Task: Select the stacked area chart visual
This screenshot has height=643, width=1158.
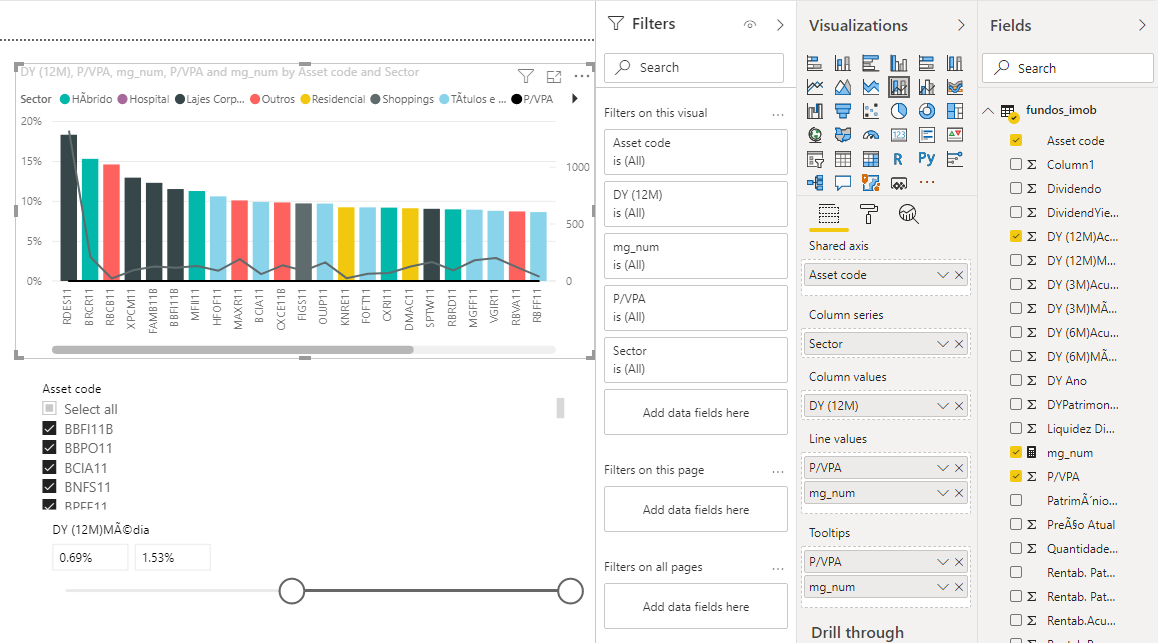Action: tap(871, 87)
